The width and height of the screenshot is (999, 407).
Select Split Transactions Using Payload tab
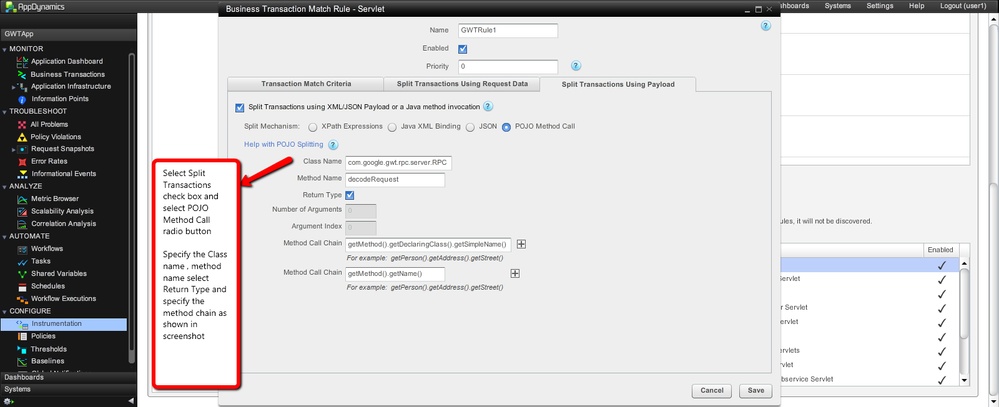pyautogui.click(x=618, y=83)
